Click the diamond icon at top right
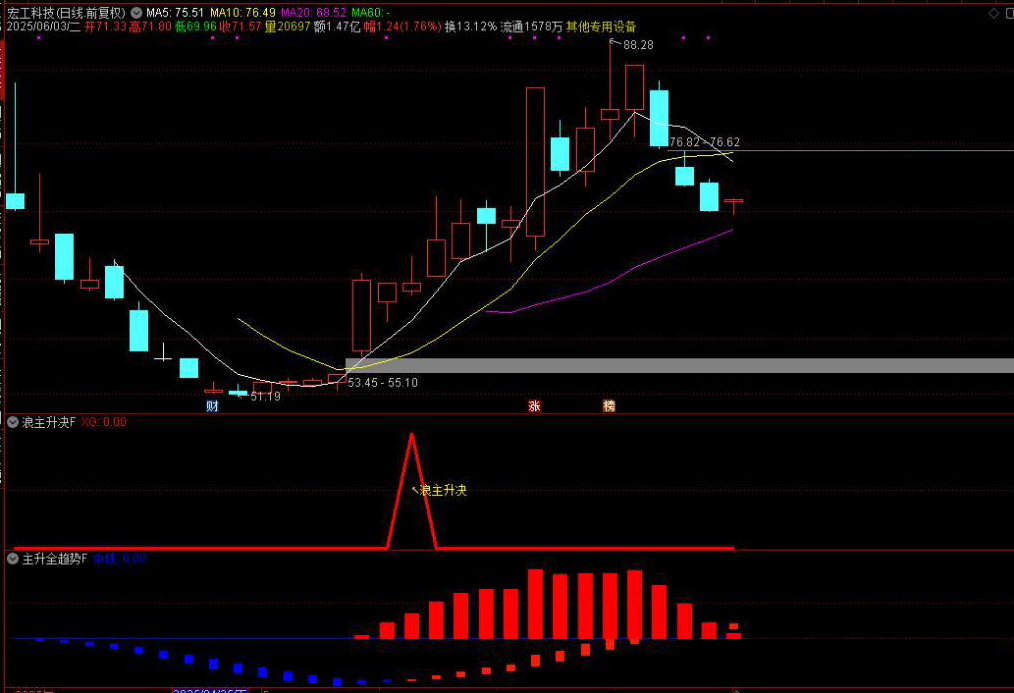This screenshot has width=1014, height=693. 992,13
